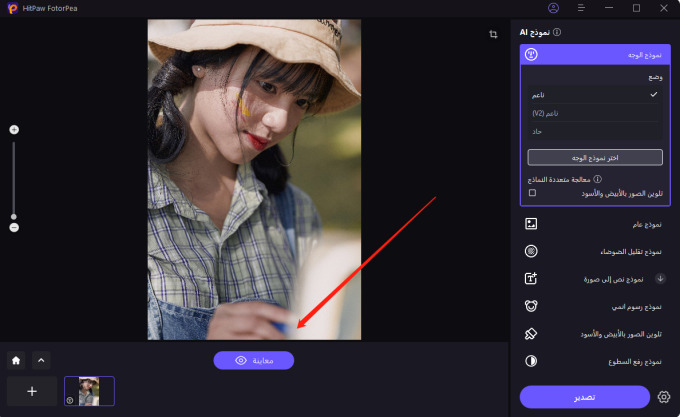Image resolution: width=680 pixels, height=417 pixels.
Task: Click the zoom in plus icon
Action: (x=14, y=130)
